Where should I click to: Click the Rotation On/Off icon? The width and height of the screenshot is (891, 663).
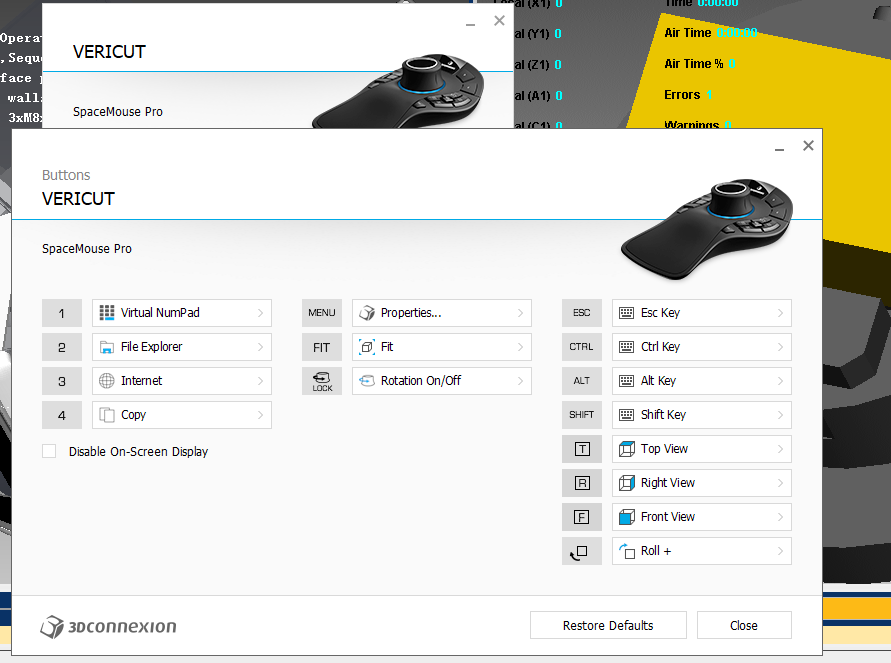(367, 381)
